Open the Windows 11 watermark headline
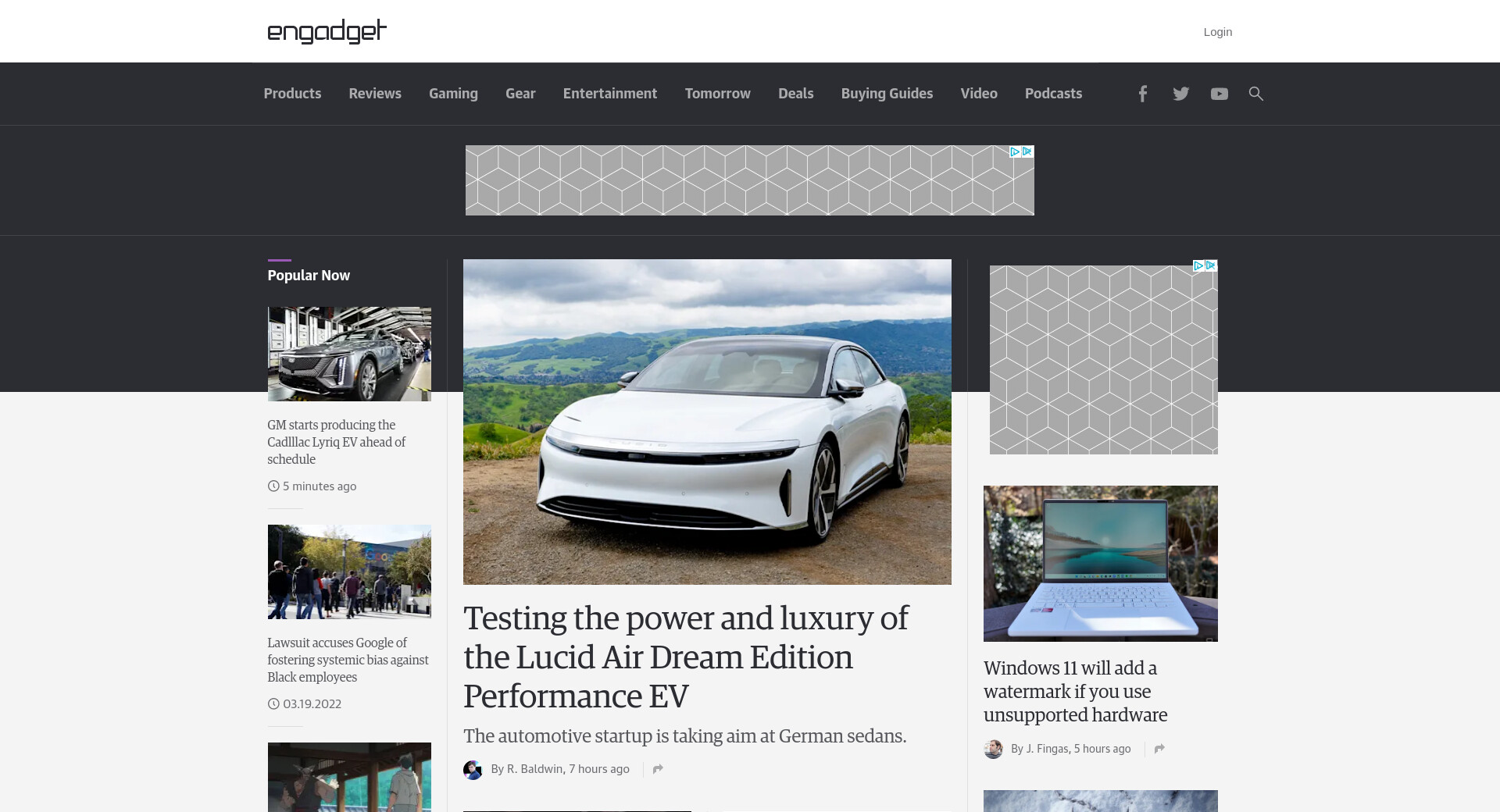Image resolution: width=1500 pixels, height=812 pixels. (1076, 691)
